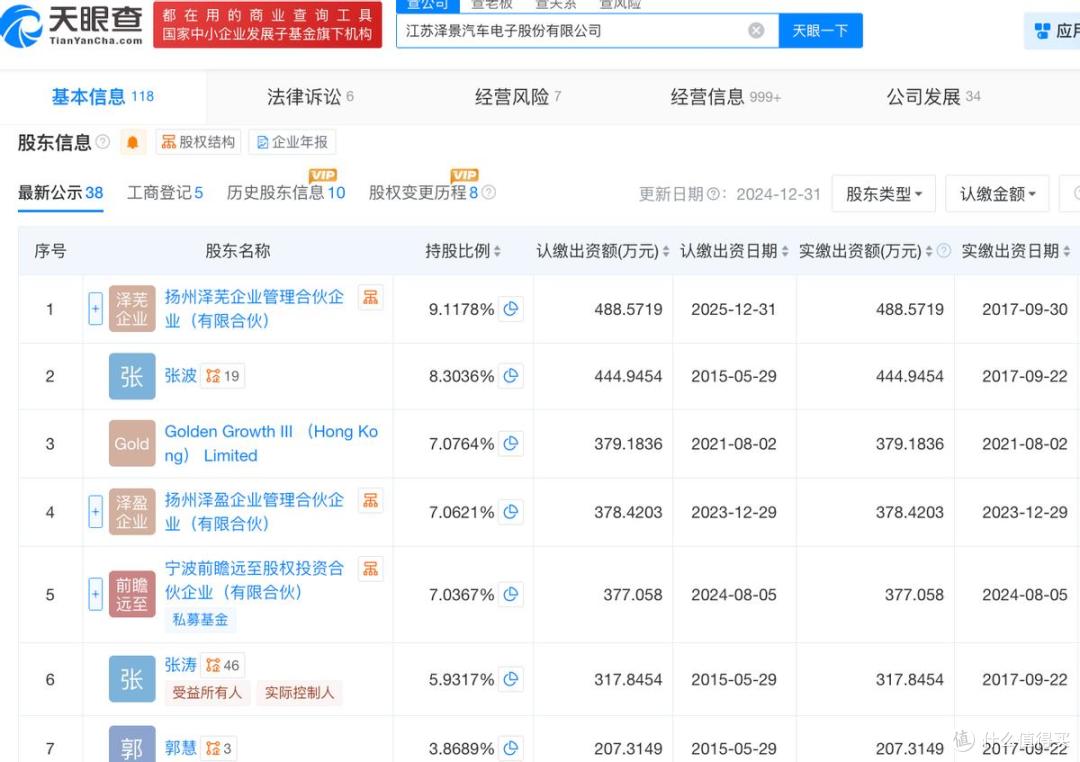Click pie chart icon beside 5.9317%
1080x762 pixels.
pyautogui.click(x=510, y=679)
